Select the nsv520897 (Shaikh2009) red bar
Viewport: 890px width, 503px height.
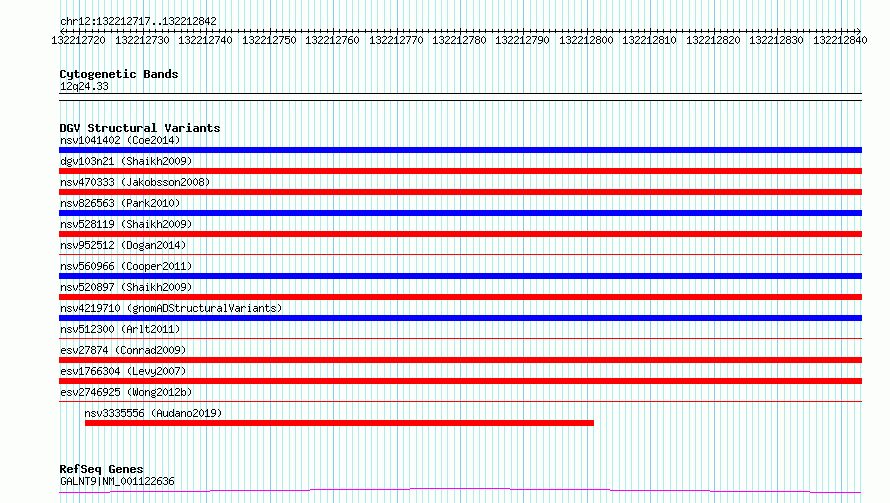tap(460, 297)
